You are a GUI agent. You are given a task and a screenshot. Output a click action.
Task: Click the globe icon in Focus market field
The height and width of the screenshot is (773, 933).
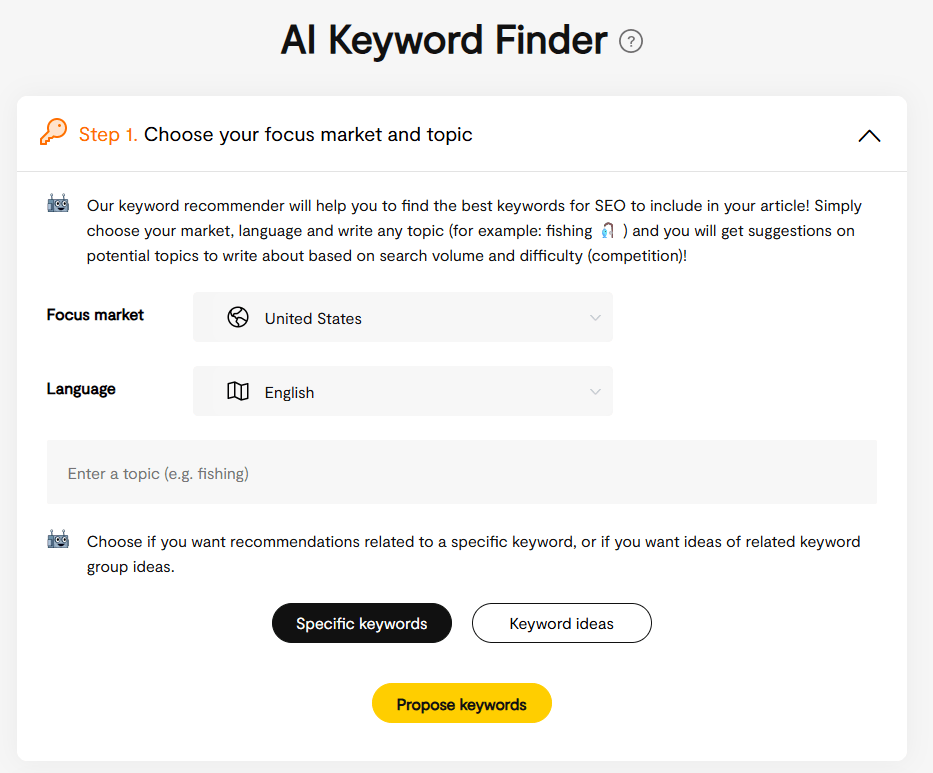(x=238, y=317)
